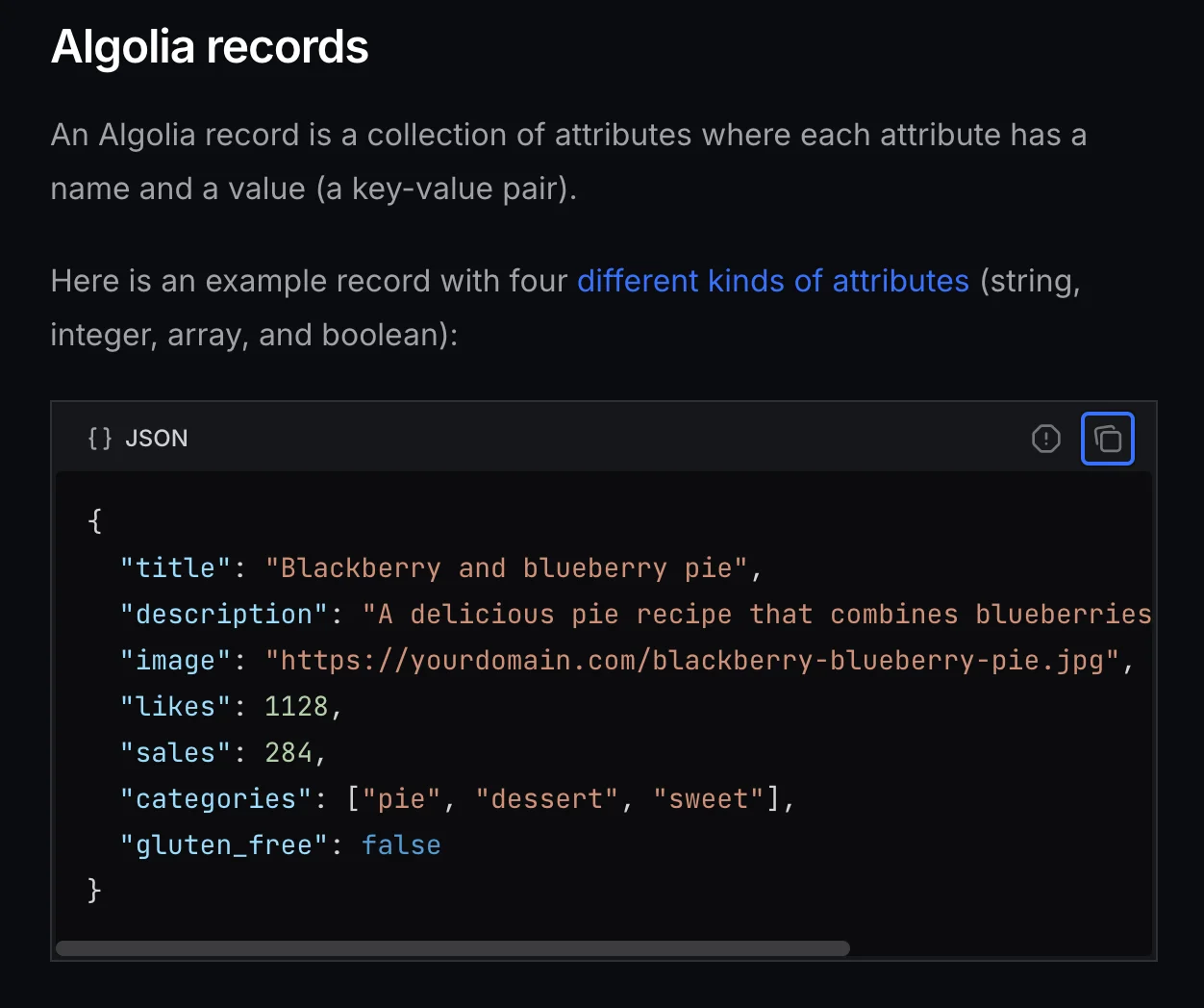
Task: Click the alert icon in the code header
Action: [1046, 438]
